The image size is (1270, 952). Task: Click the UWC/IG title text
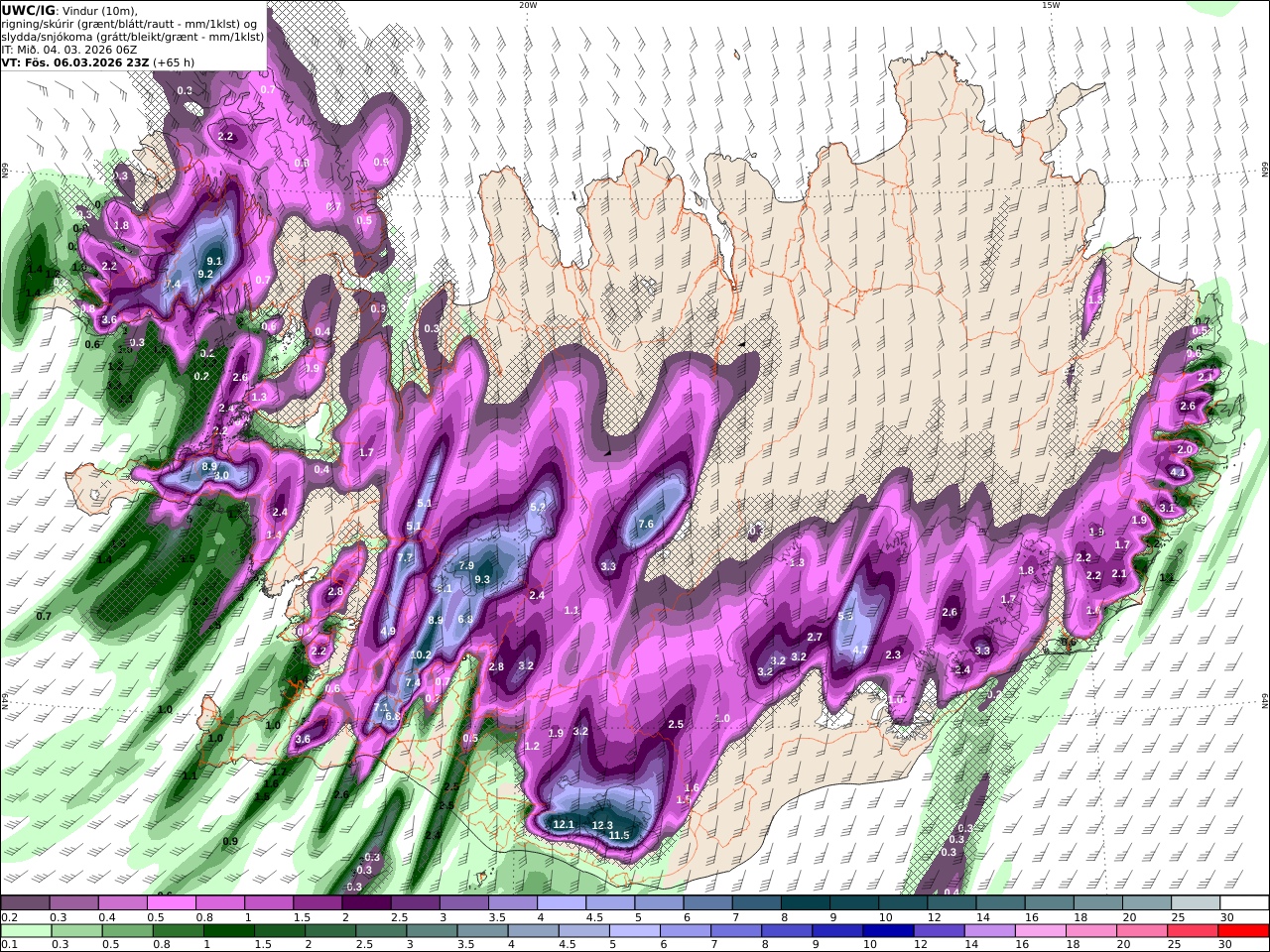[x=29, y=11]
